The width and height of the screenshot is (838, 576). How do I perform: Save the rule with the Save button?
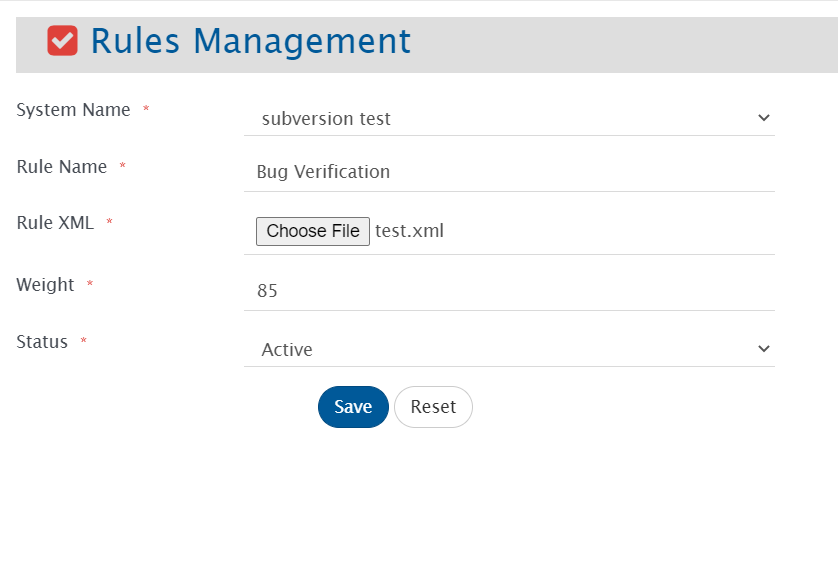coord(353,407)
